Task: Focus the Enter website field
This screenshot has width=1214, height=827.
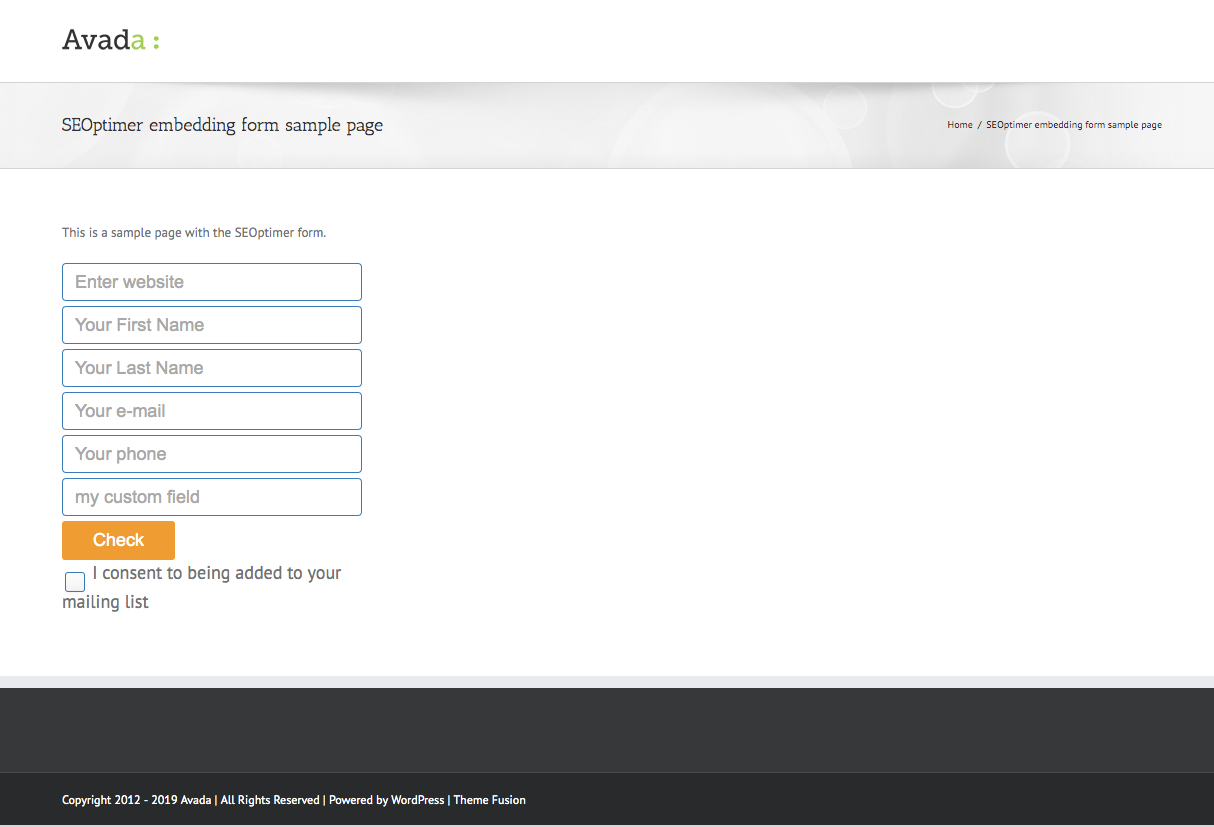Action: 211,282
